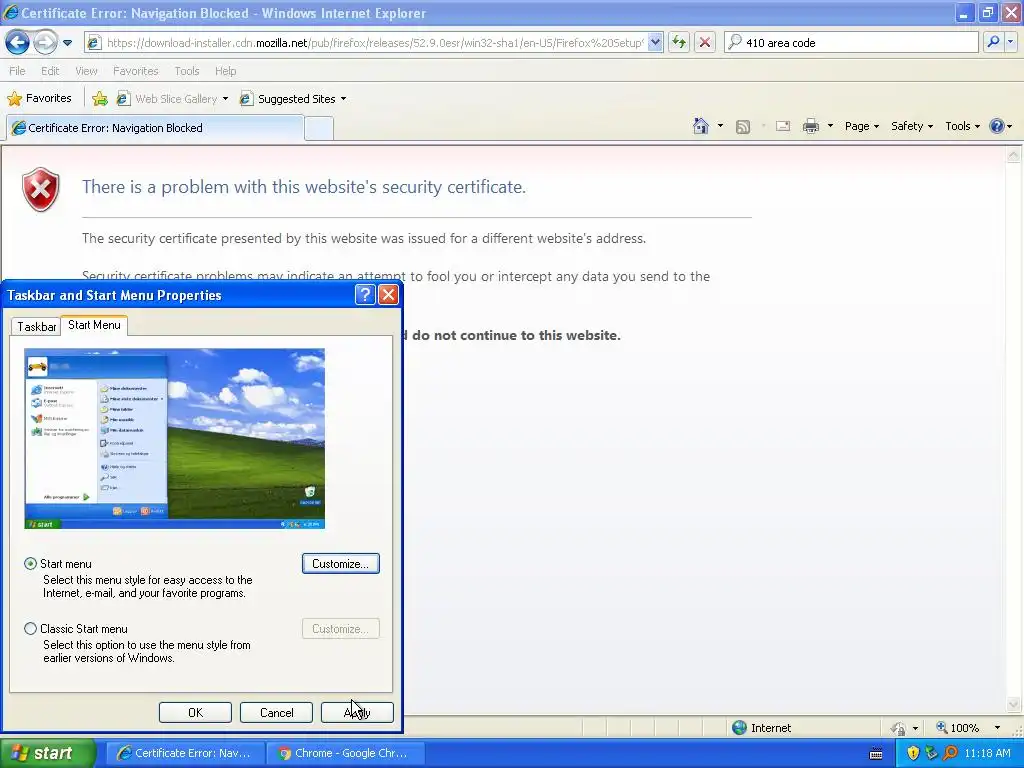Screen dimensions: 1024x768
Task: Click the Safely Remove Hardware tray icon
Action: tap(931, 753)
